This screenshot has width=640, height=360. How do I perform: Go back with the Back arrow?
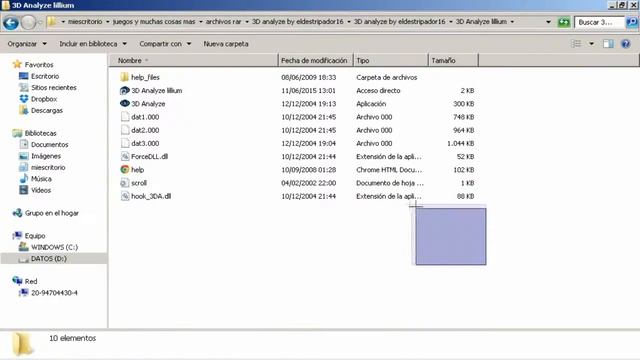[11, 22]
